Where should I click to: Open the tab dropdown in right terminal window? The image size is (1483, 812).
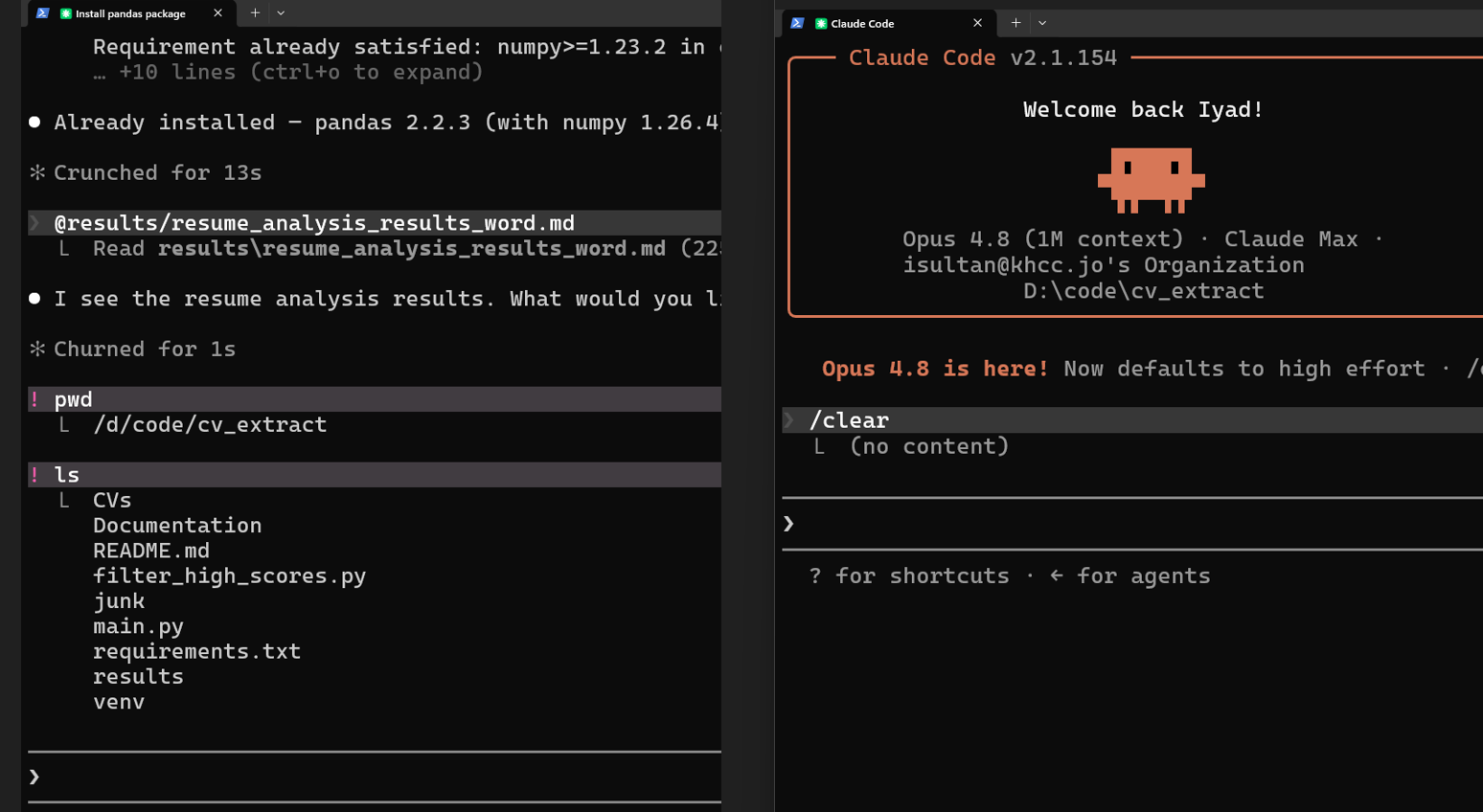(x=1042, y=23)
